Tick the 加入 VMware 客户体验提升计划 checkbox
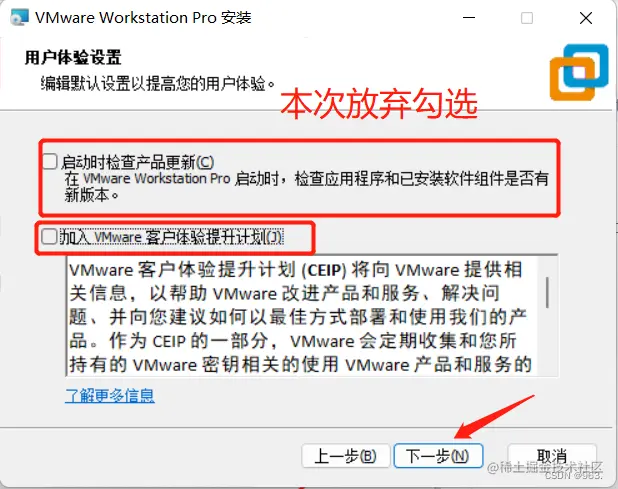This screenshot has height=489, width=618. pos(49,236)
